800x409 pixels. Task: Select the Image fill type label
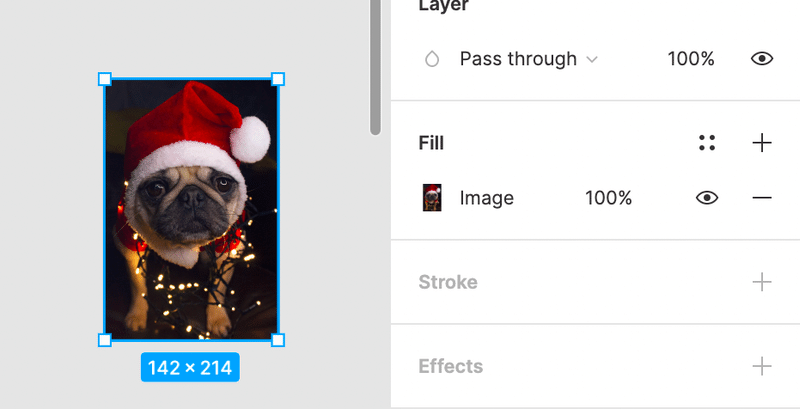[487, 198]
